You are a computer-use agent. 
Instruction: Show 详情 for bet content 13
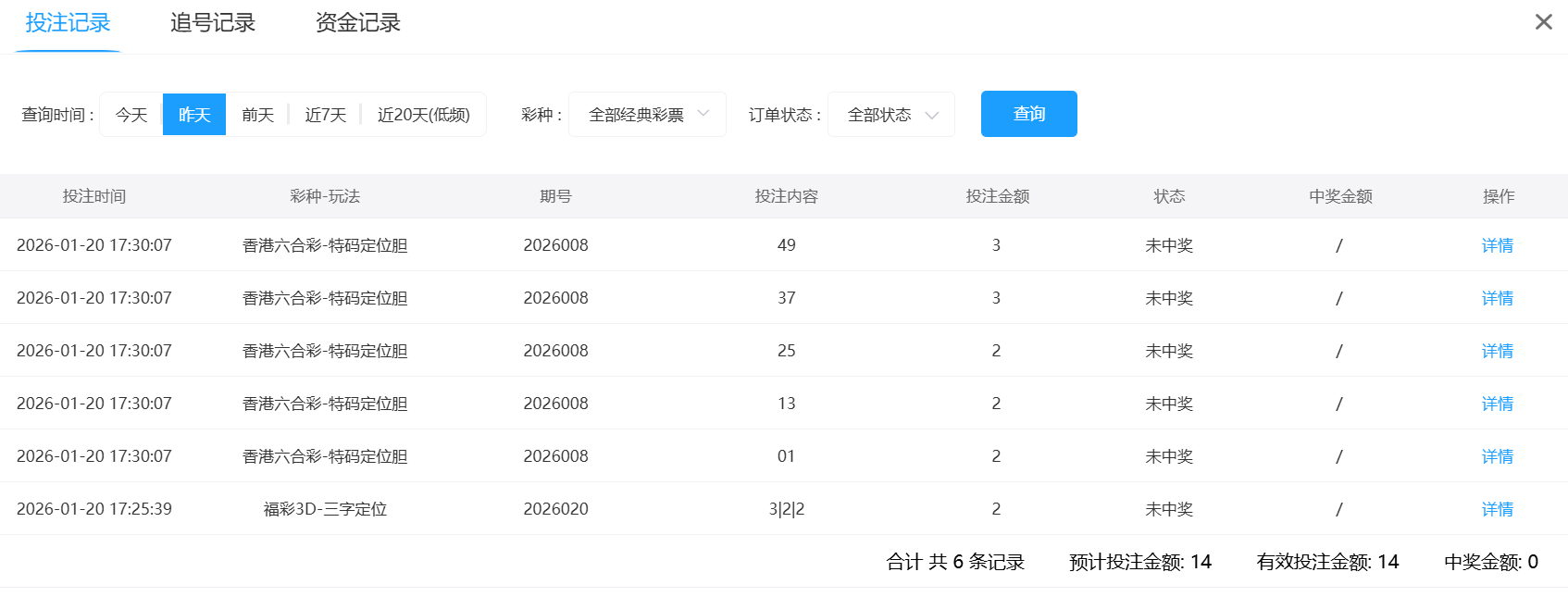coord(1497,404)
